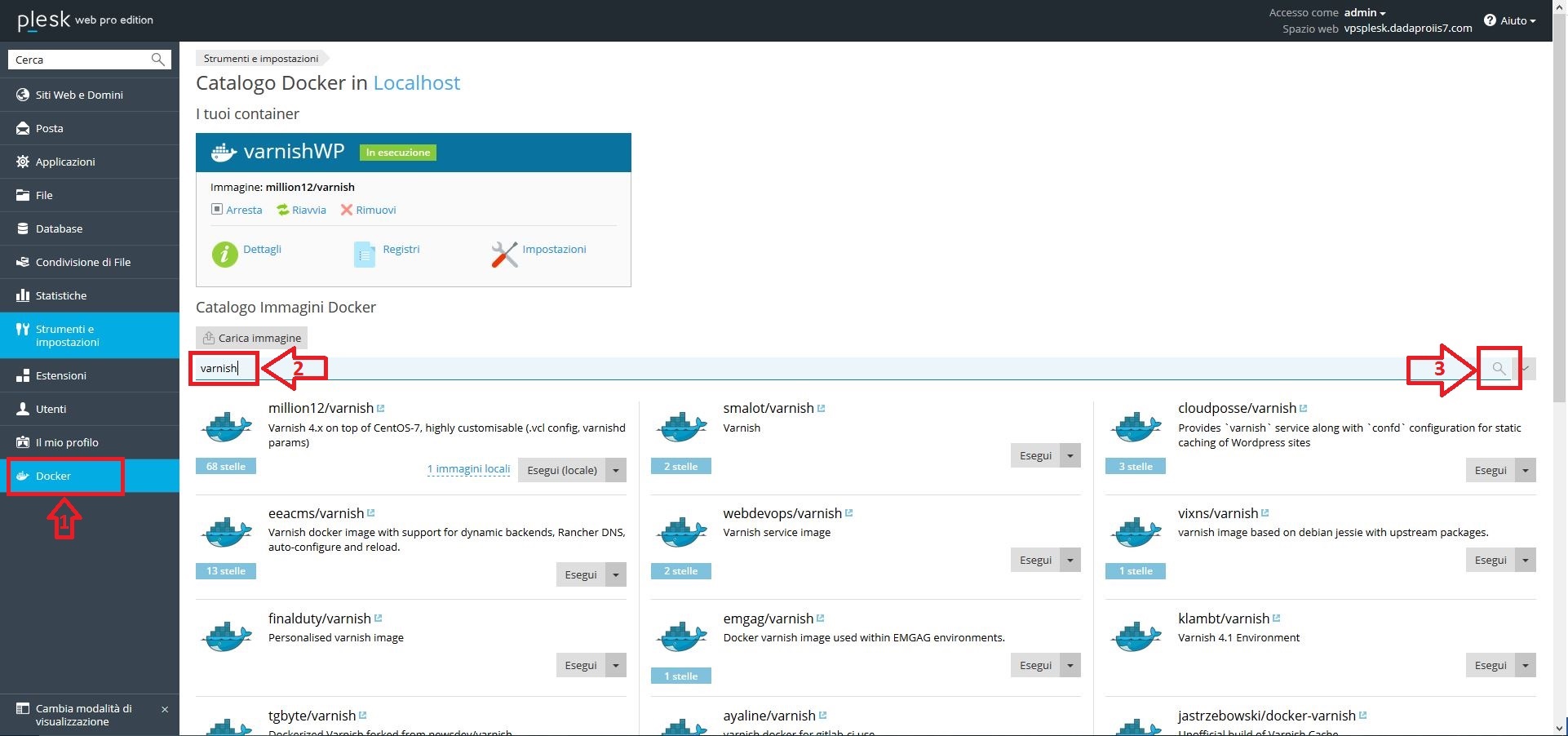The width and height of the screenshot is (1568, 736).
Task: Open the 1 immagini locali link
Action: [x=468, y=469]
